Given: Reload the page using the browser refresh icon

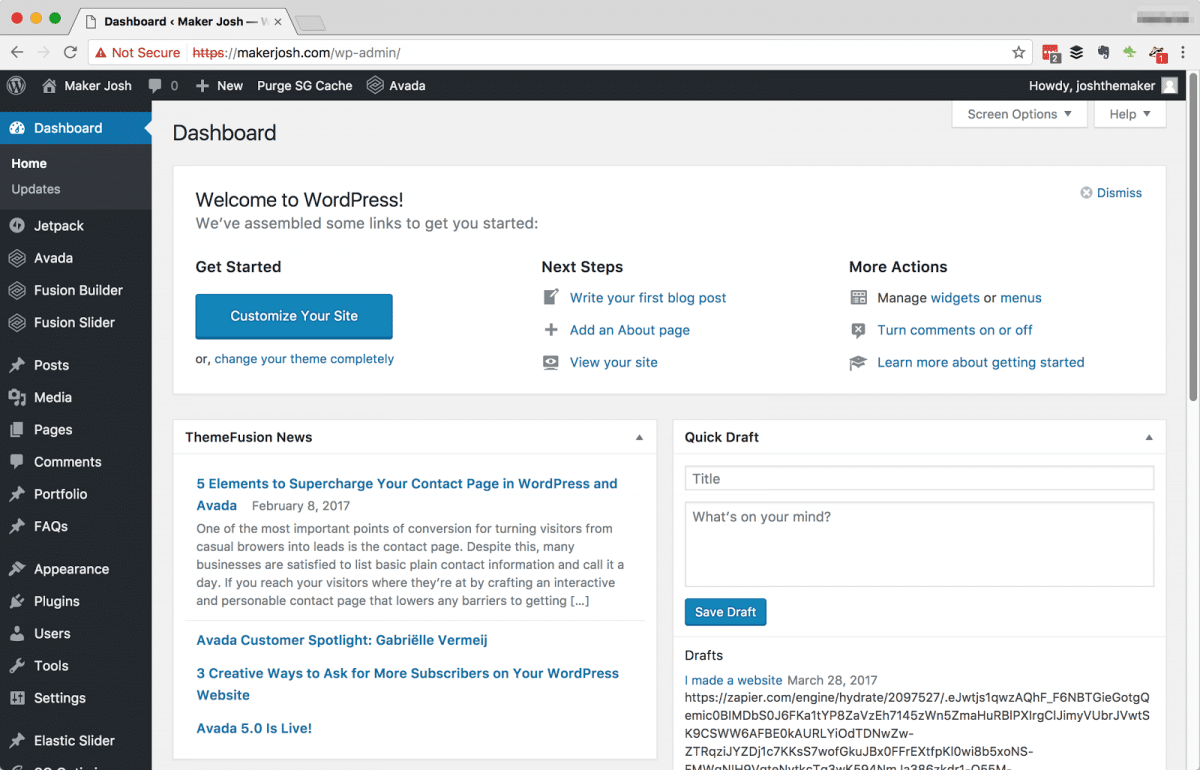Looking at the screenshot, I should click(x=70, y=52).
